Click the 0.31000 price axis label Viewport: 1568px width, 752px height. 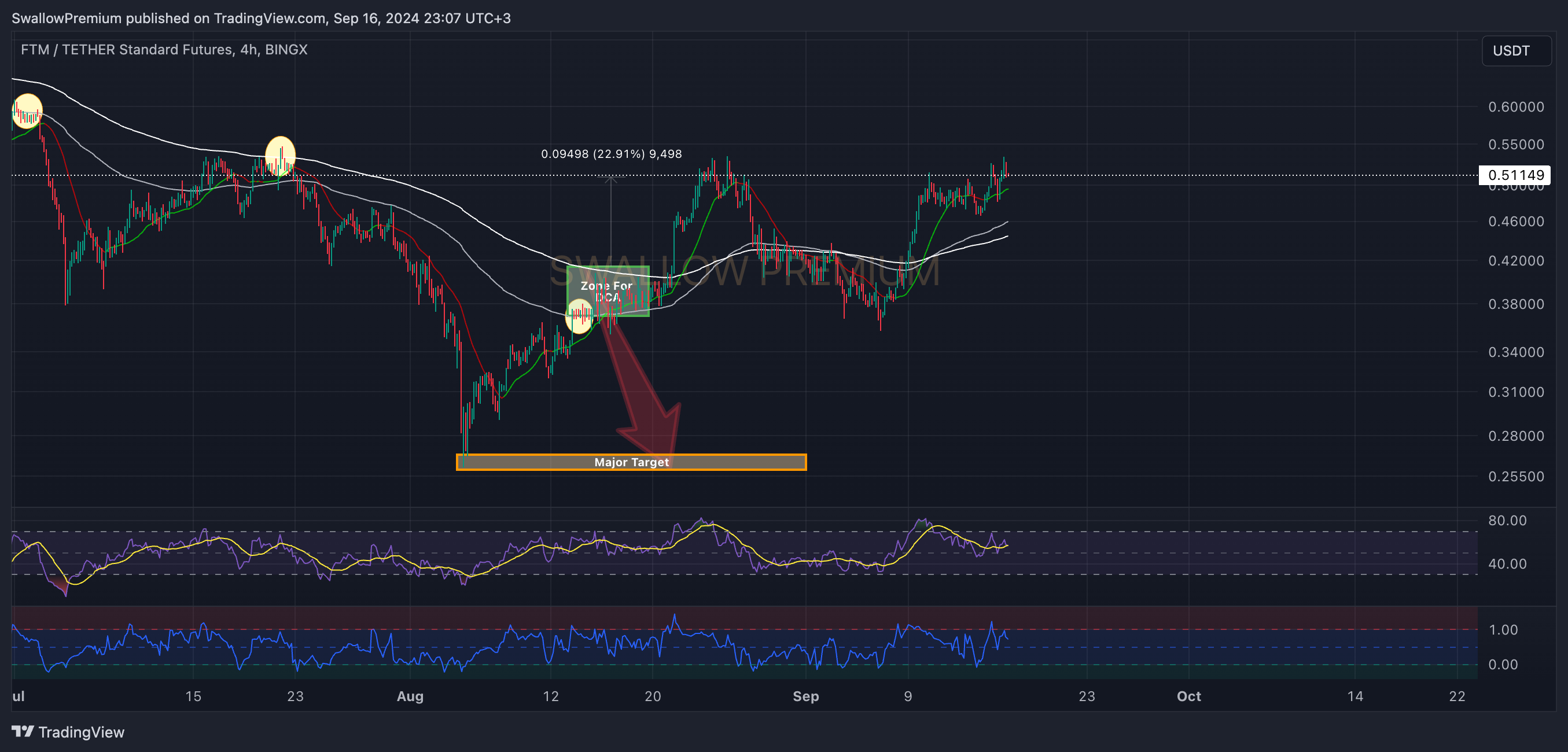[1516, 392]
